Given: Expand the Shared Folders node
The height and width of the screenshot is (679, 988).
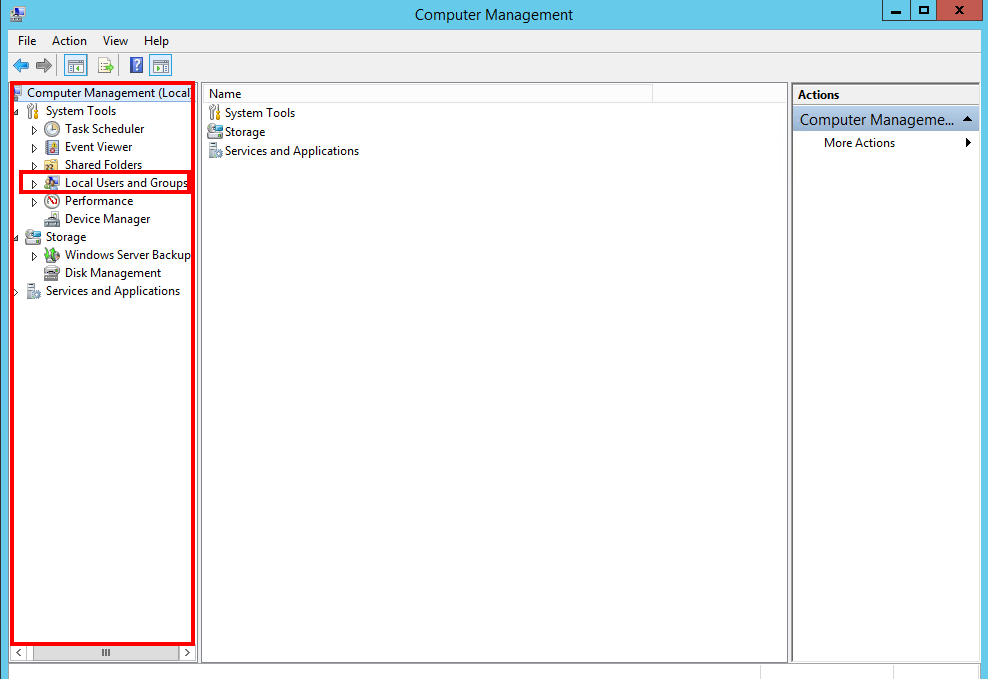Looking at the screenshot, I should click(x=34, y=166).
